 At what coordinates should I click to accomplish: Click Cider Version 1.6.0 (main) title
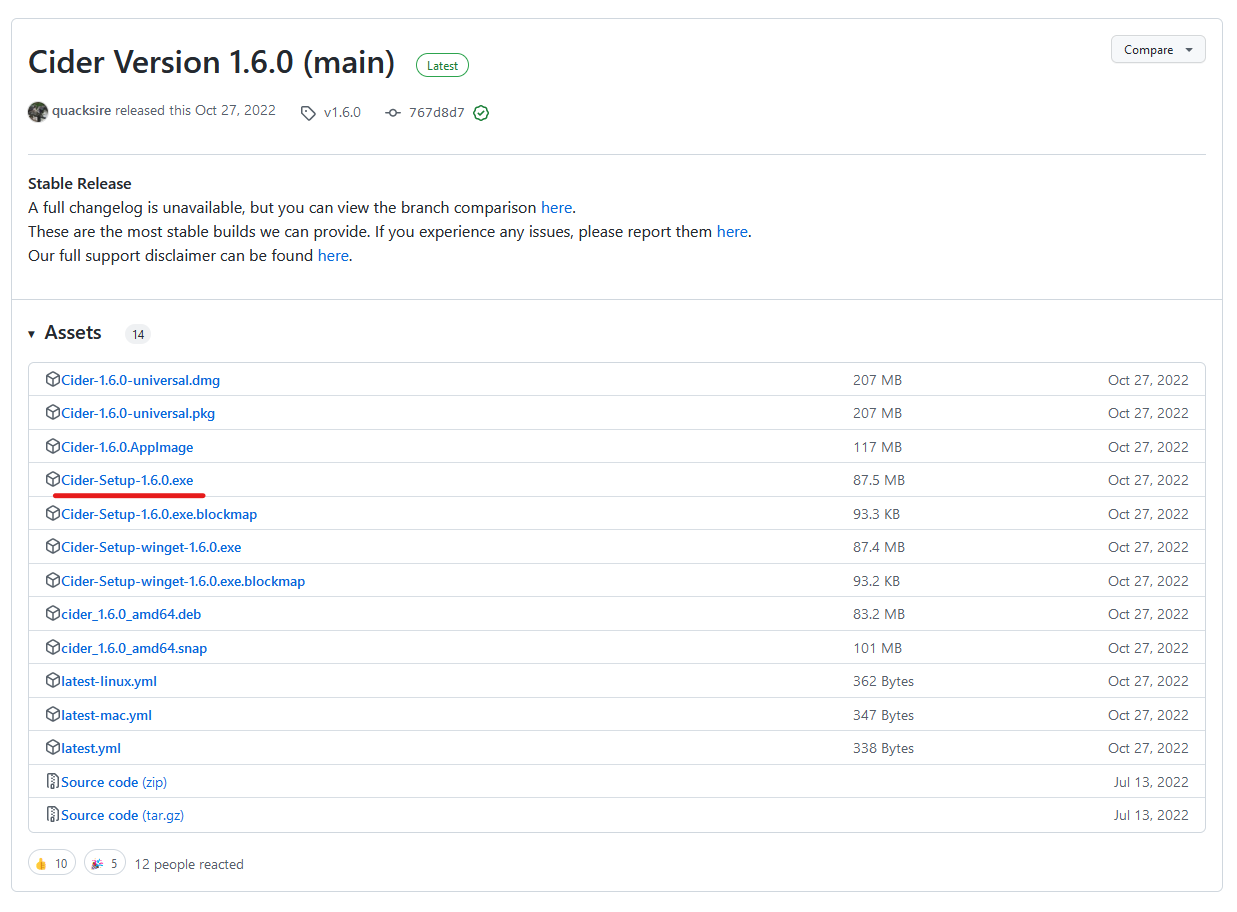(212, 62)
